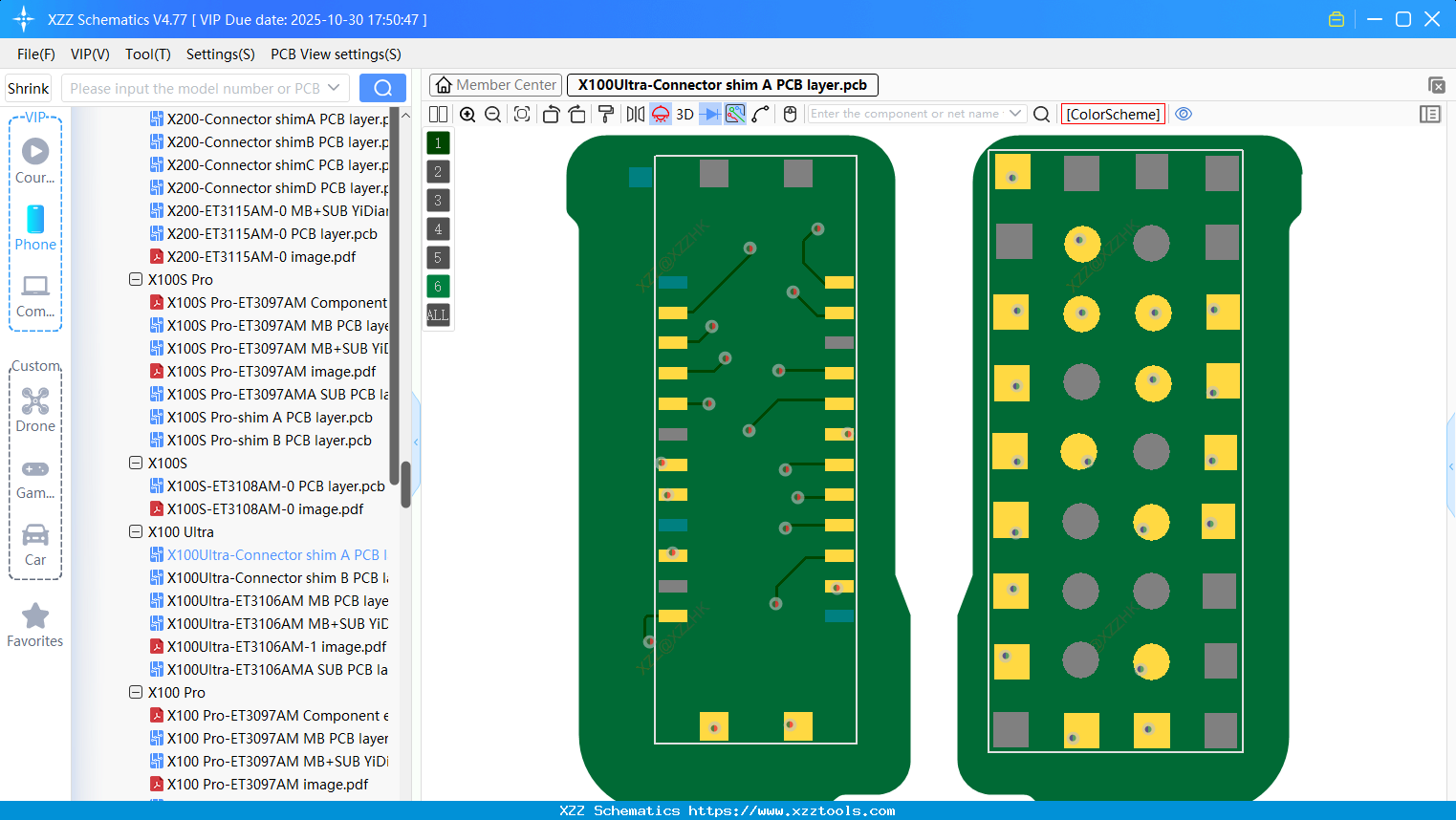The height and width of the screenshot is (820, 1456).
Task: Toggle PCB layer 2 visibility
Action: [x=438, y=171]
